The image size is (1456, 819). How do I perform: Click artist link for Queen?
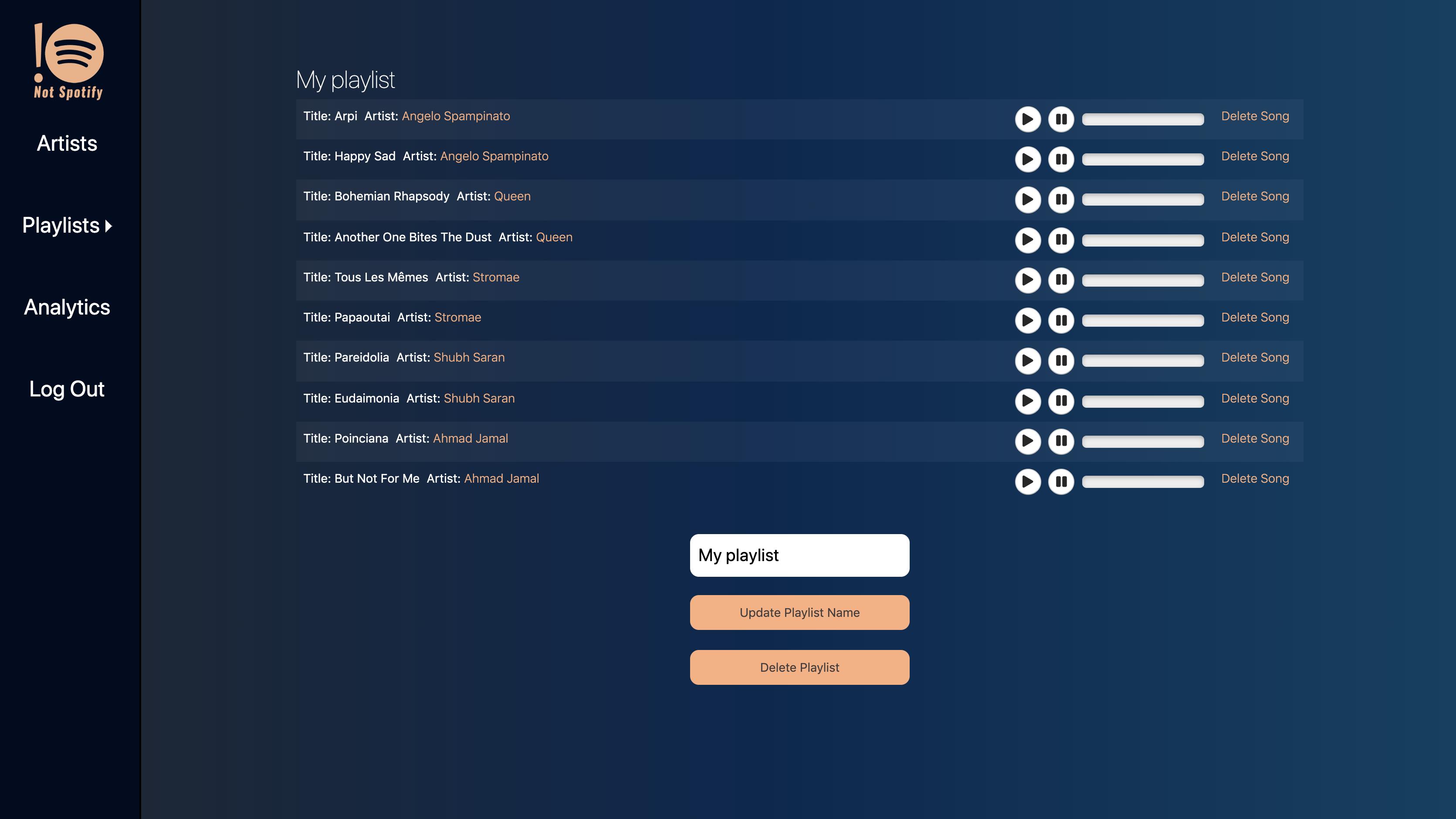(512, 196)
